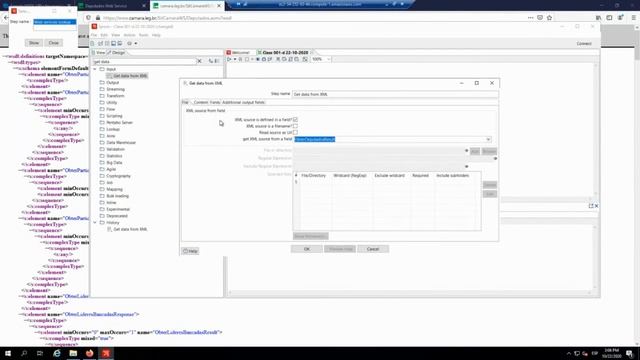This screenshot has width=640, height=360.
Task: Collapse the History folder in steps tree
Action: click(95, 222)
